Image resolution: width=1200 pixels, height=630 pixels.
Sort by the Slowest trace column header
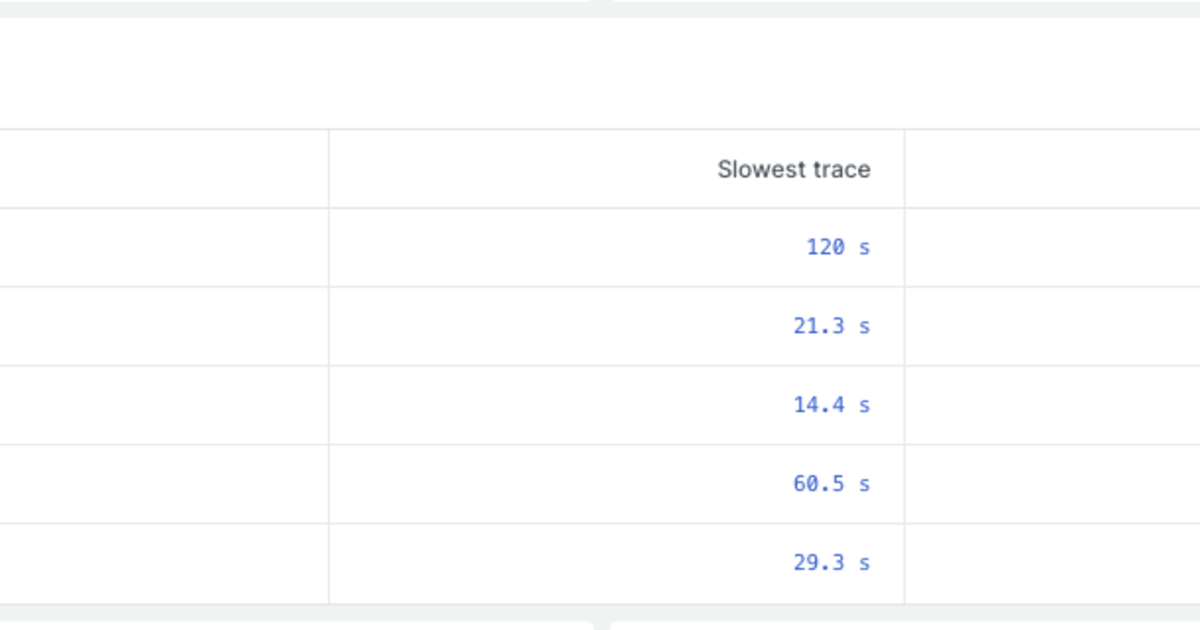pyautogui.click(x=793, y=169)
